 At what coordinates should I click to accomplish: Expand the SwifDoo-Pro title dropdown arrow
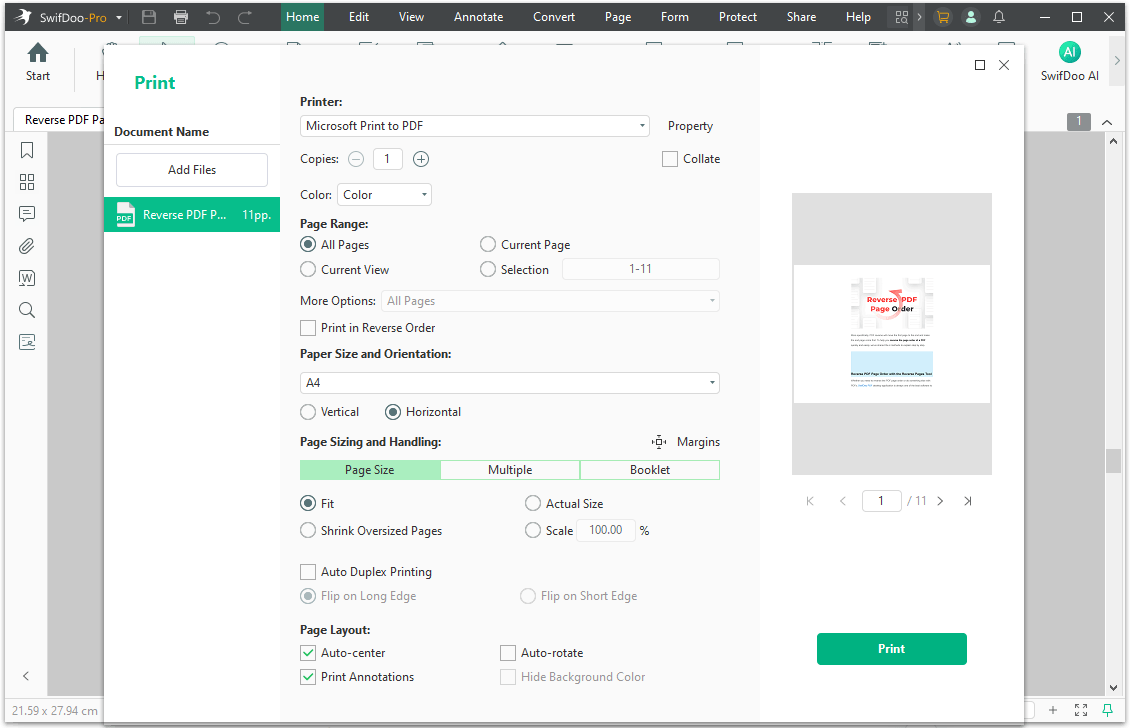[119, 17]
